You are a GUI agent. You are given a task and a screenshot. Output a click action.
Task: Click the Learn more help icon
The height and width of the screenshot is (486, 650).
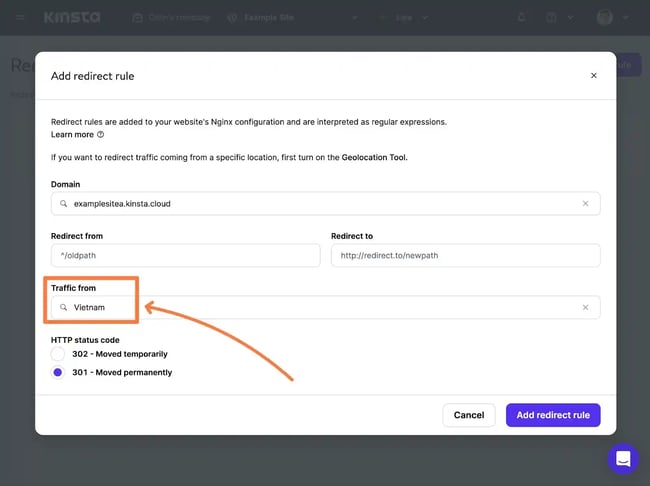click(101, 134)
